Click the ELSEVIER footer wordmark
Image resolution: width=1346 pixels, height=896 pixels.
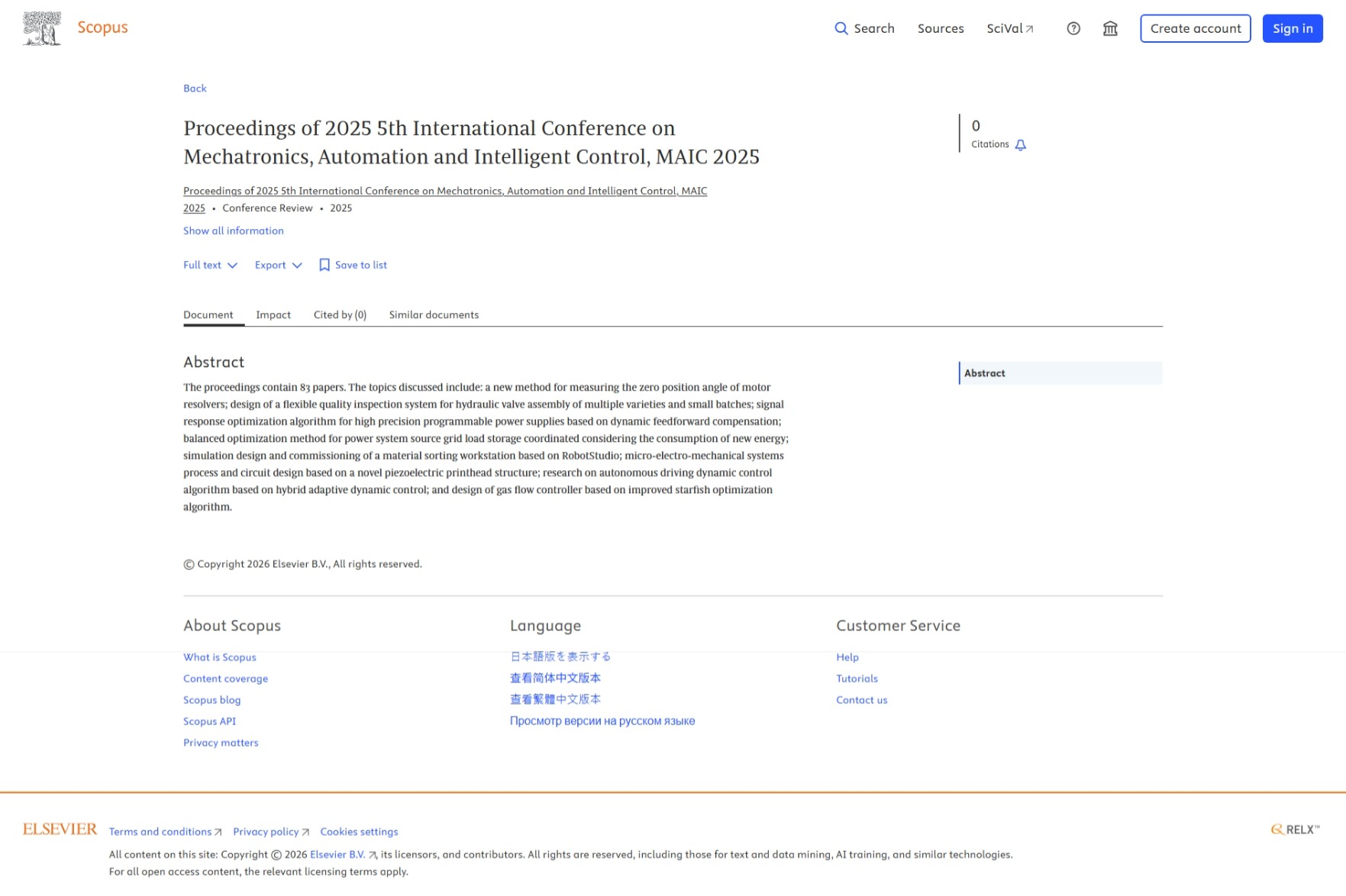[60, 830]
